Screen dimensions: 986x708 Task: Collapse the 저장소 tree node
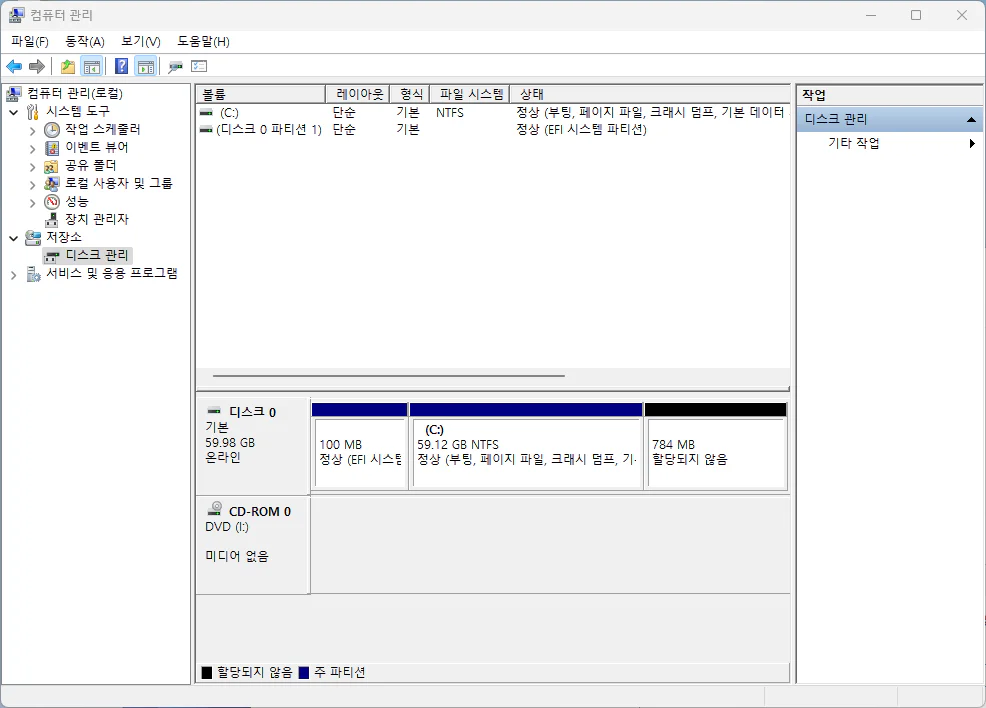tap(13, 238)
